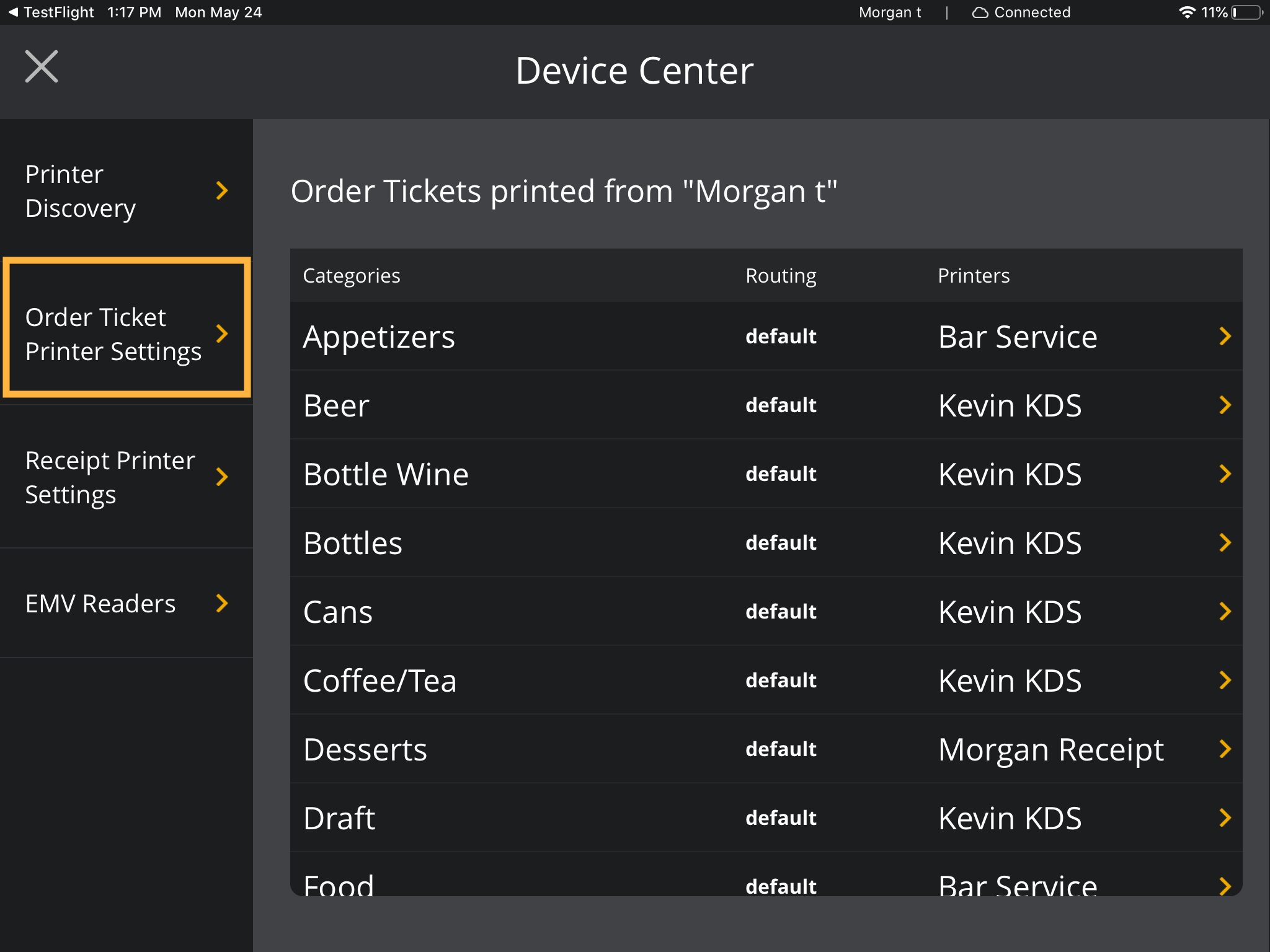Open Printer Discovery

click(x=81, y=191)
